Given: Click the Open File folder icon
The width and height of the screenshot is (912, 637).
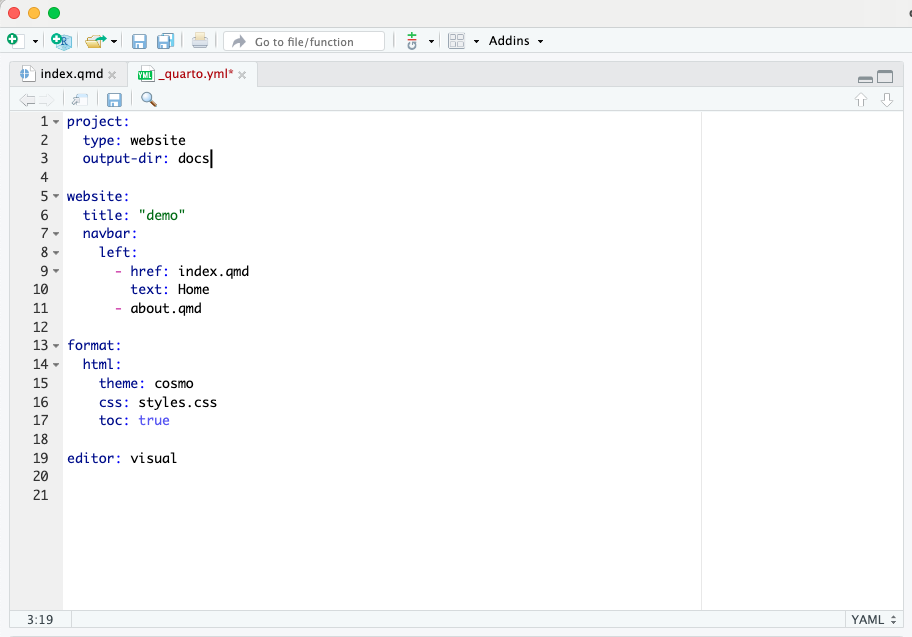Looking at the screenshot, I should coord(96,41).
